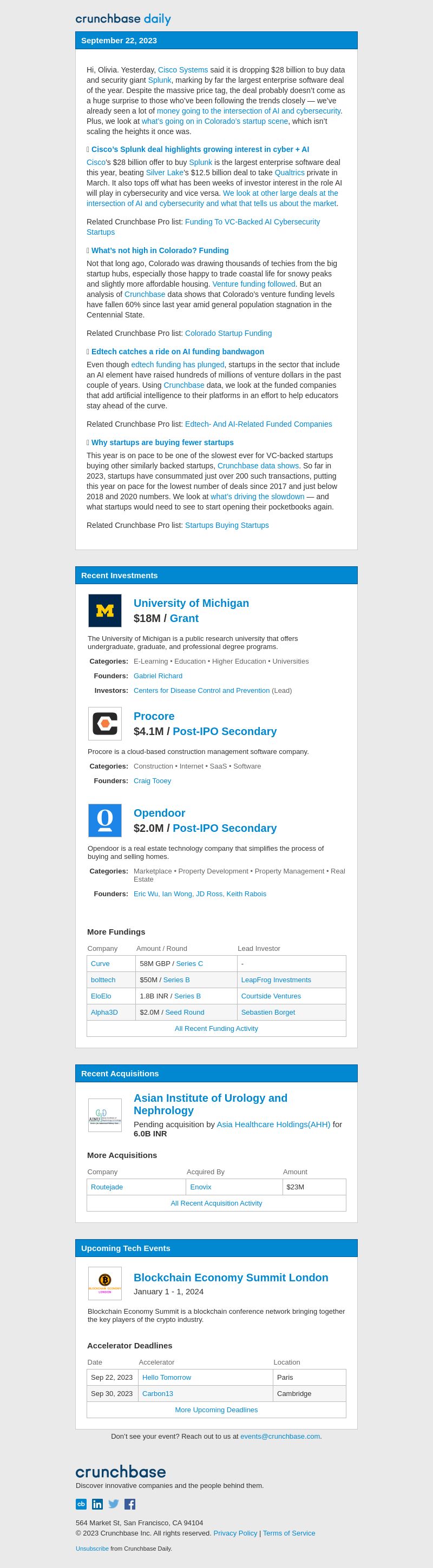Click the Hello Tomorrow accelerator link

pos(167,1378)
